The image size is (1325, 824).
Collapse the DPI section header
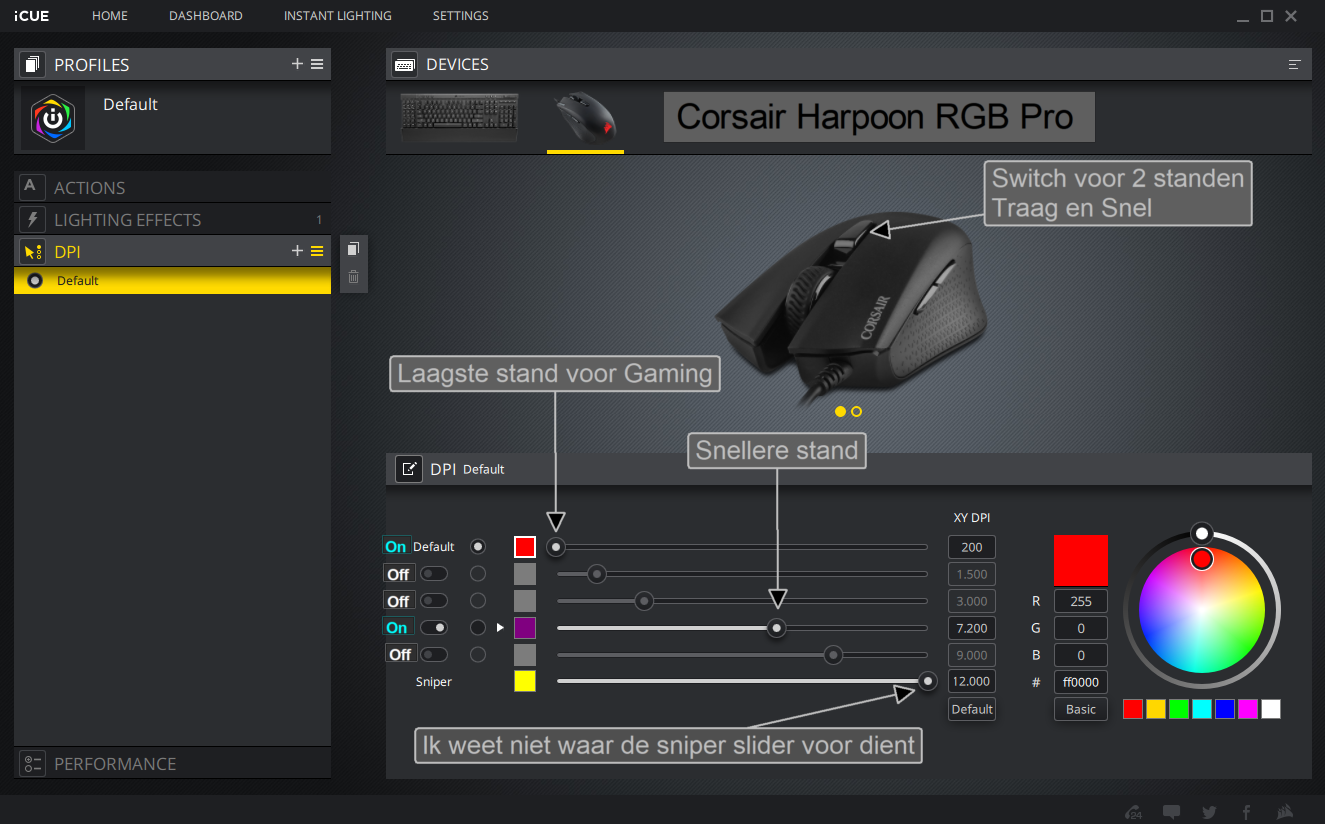pos(172,252)
